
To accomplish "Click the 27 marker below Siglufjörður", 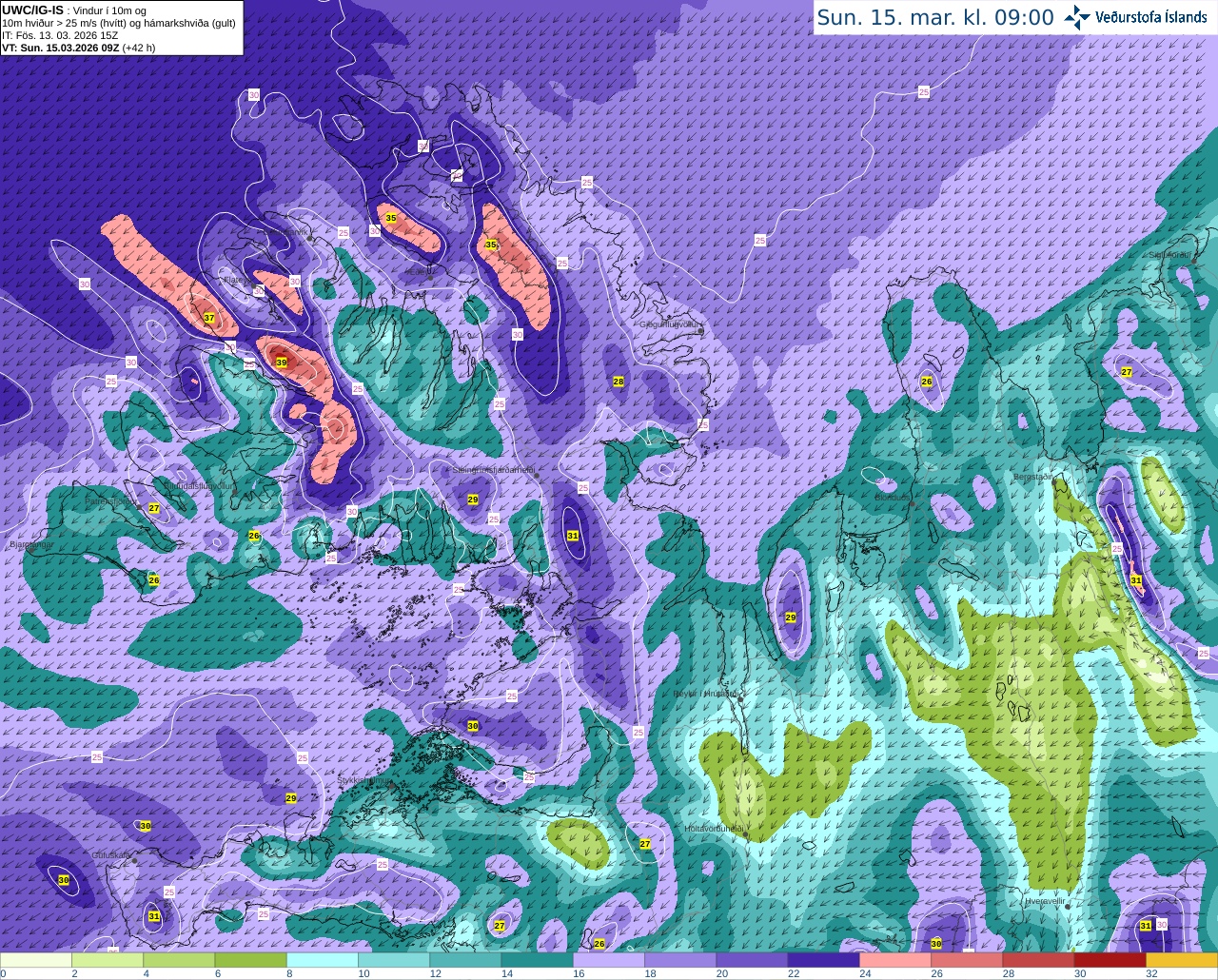I will click(1127, 372).
